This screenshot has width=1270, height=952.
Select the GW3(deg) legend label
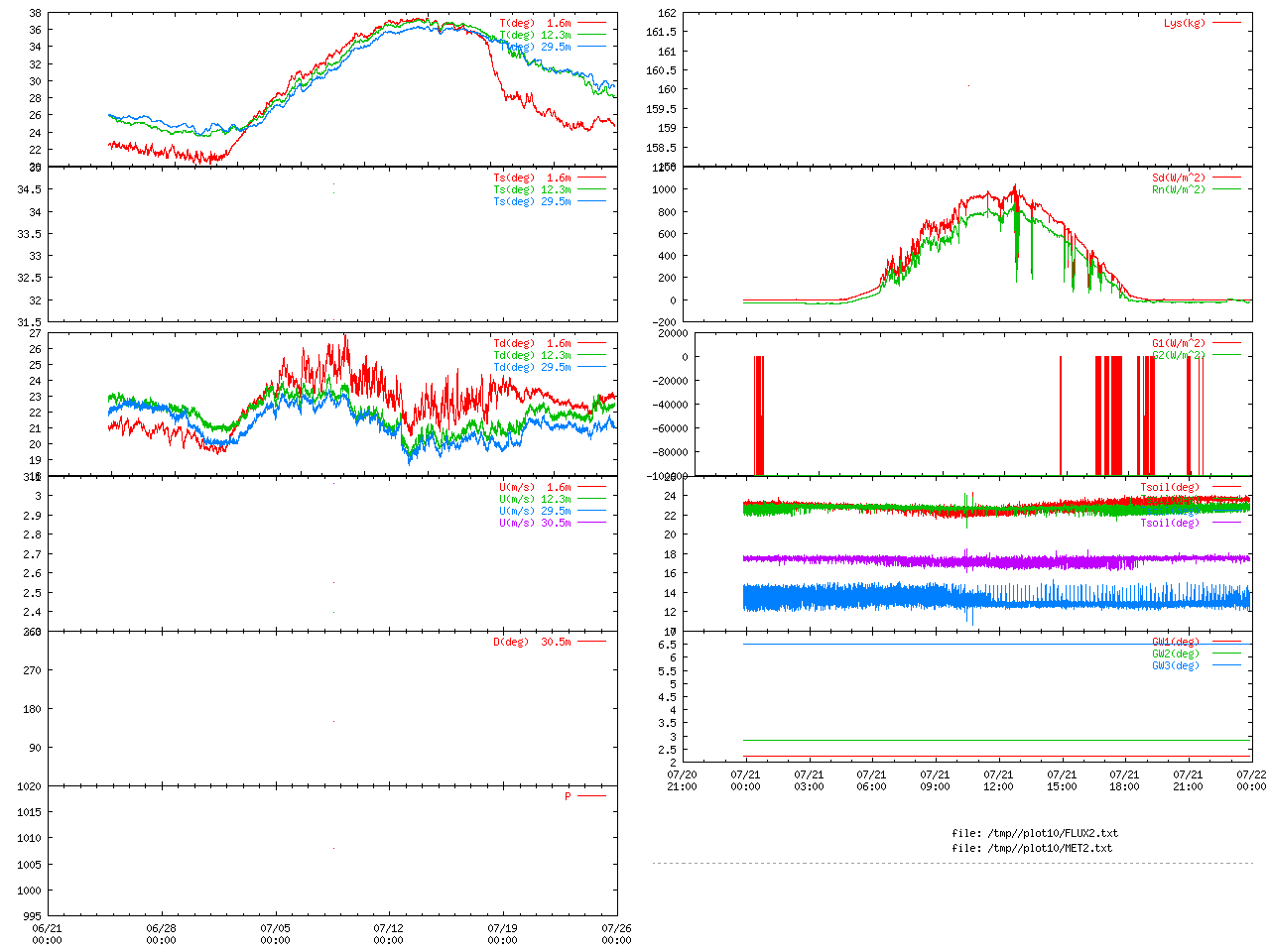[1175, 665]
